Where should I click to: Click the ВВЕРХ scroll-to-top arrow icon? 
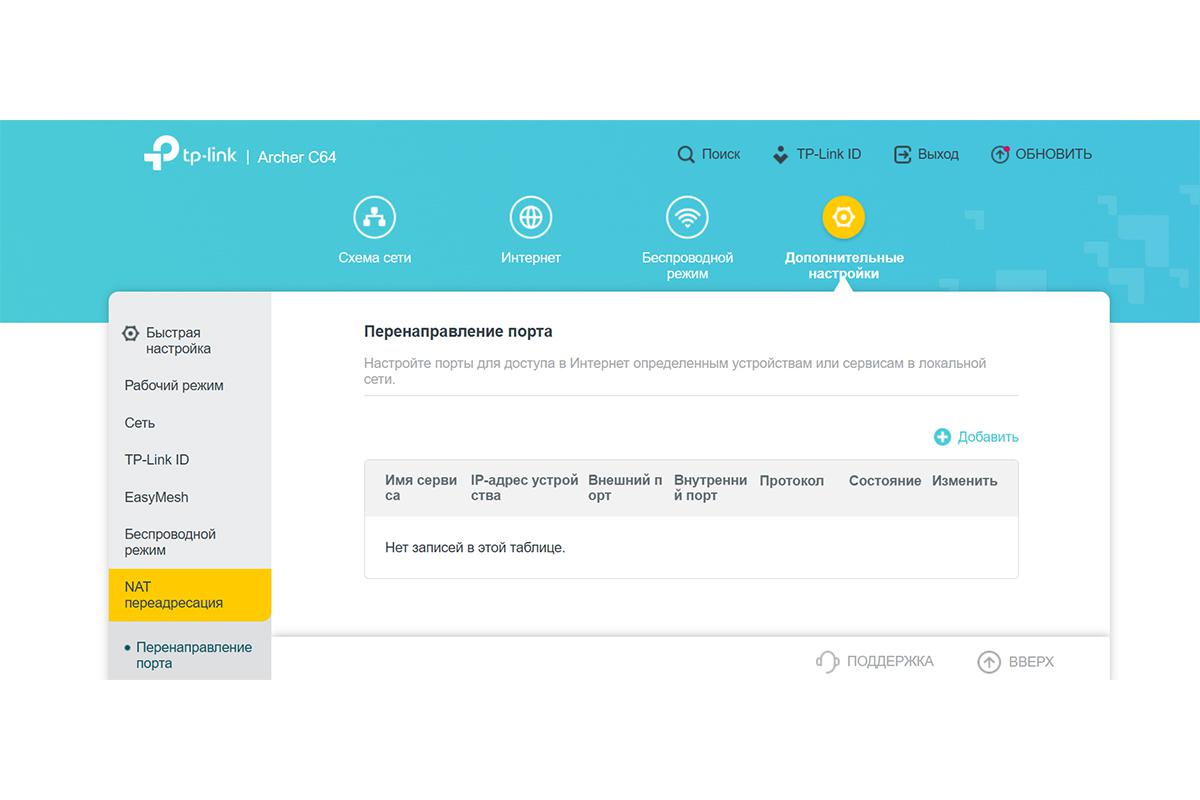(x=989, y=661)
